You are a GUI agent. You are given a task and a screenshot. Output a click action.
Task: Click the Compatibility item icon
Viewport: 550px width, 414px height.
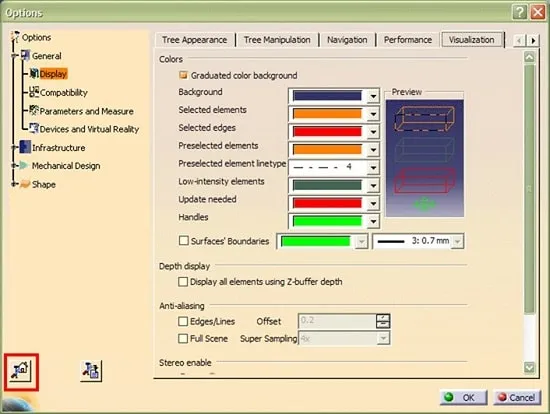point(34,92)
